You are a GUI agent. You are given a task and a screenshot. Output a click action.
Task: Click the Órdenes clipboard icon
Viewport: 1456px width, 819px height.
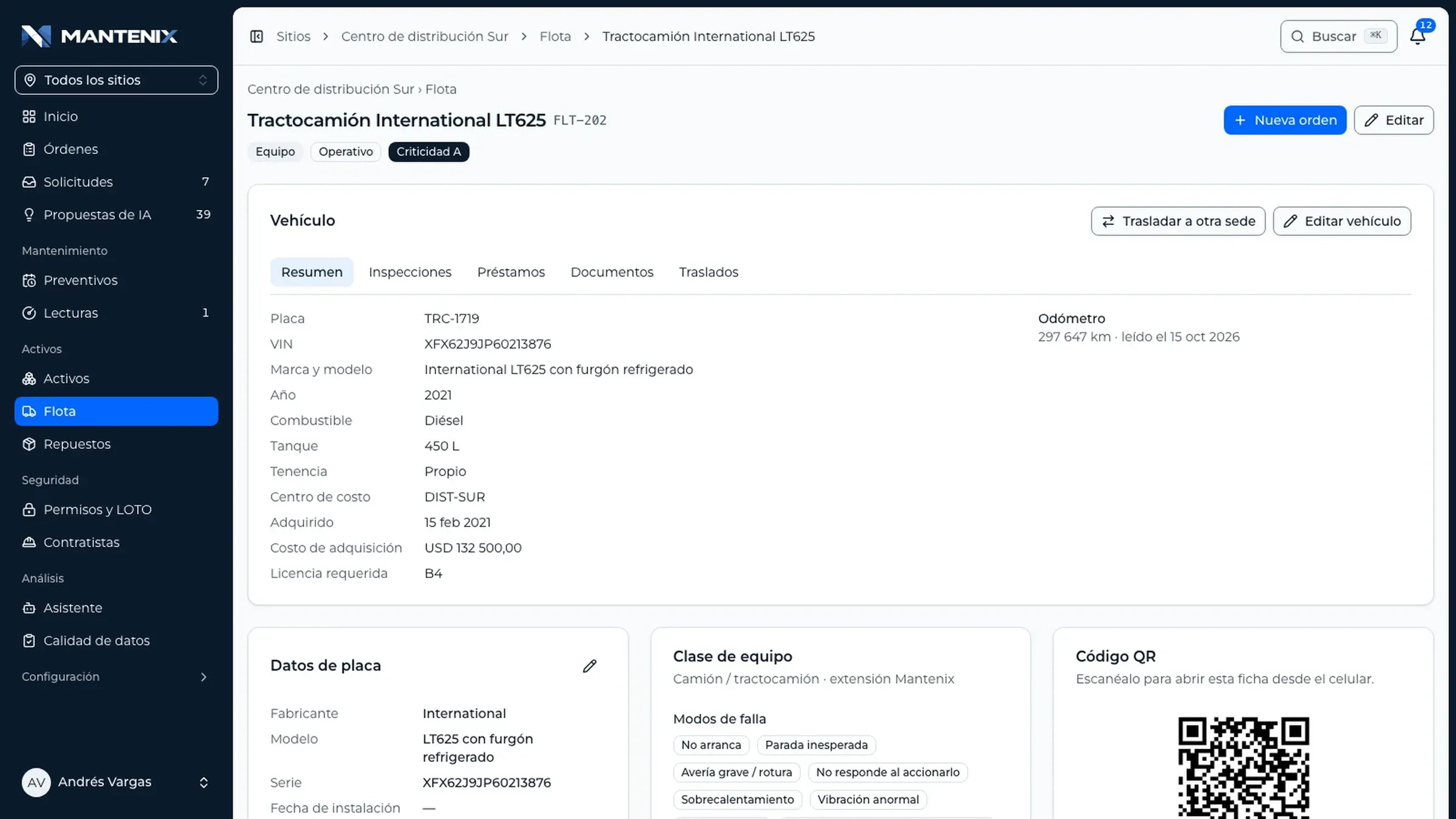pos(29,149)
